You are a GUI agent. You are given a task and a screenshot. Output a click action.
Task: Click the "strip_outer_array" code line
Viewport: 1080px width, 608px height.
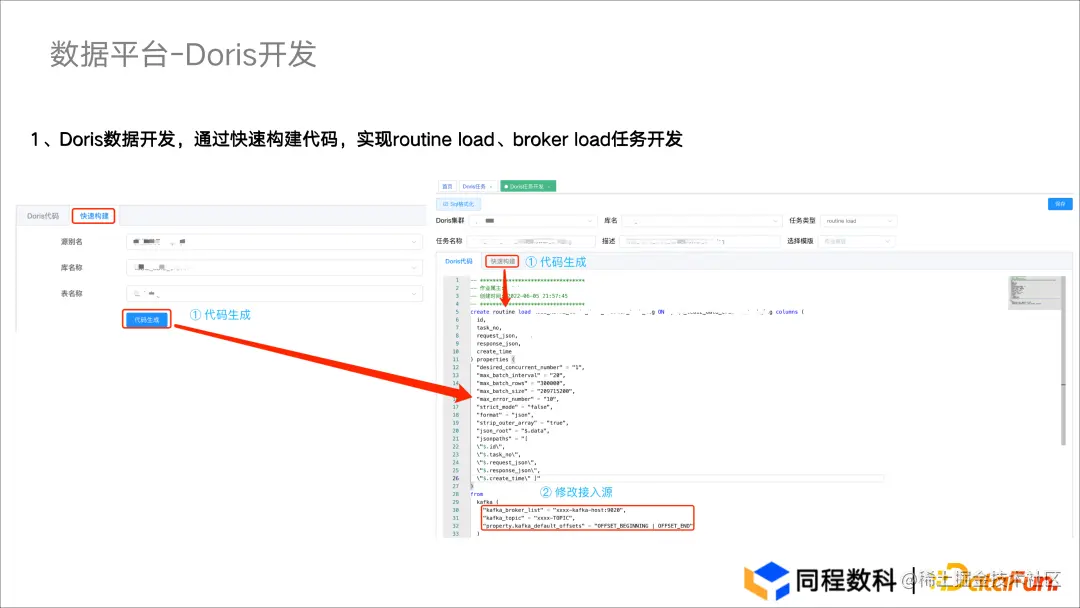click(520, 423)
